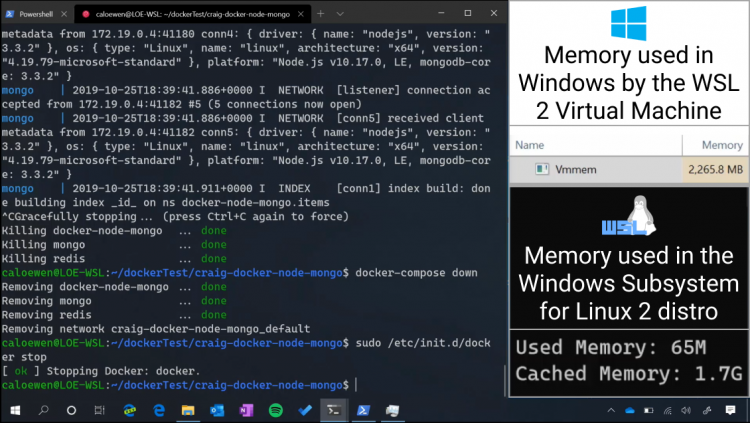This screenshot has height=423, width=750.
Task: Click the taskbar search magnifier icon
Action: click(43, 411)
